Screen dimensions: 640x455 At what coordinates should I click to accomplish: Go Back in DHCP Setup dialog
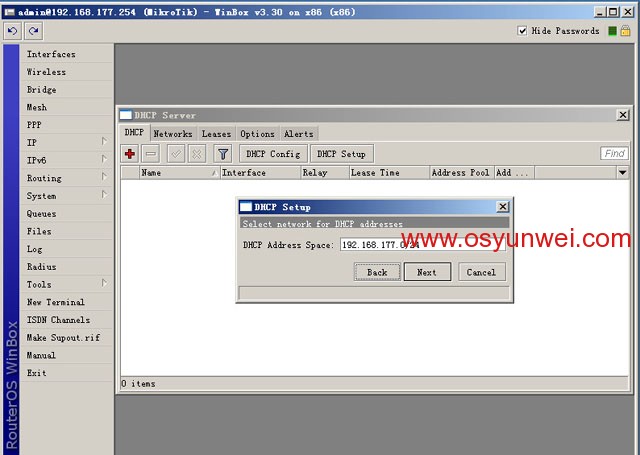point(377,272)
